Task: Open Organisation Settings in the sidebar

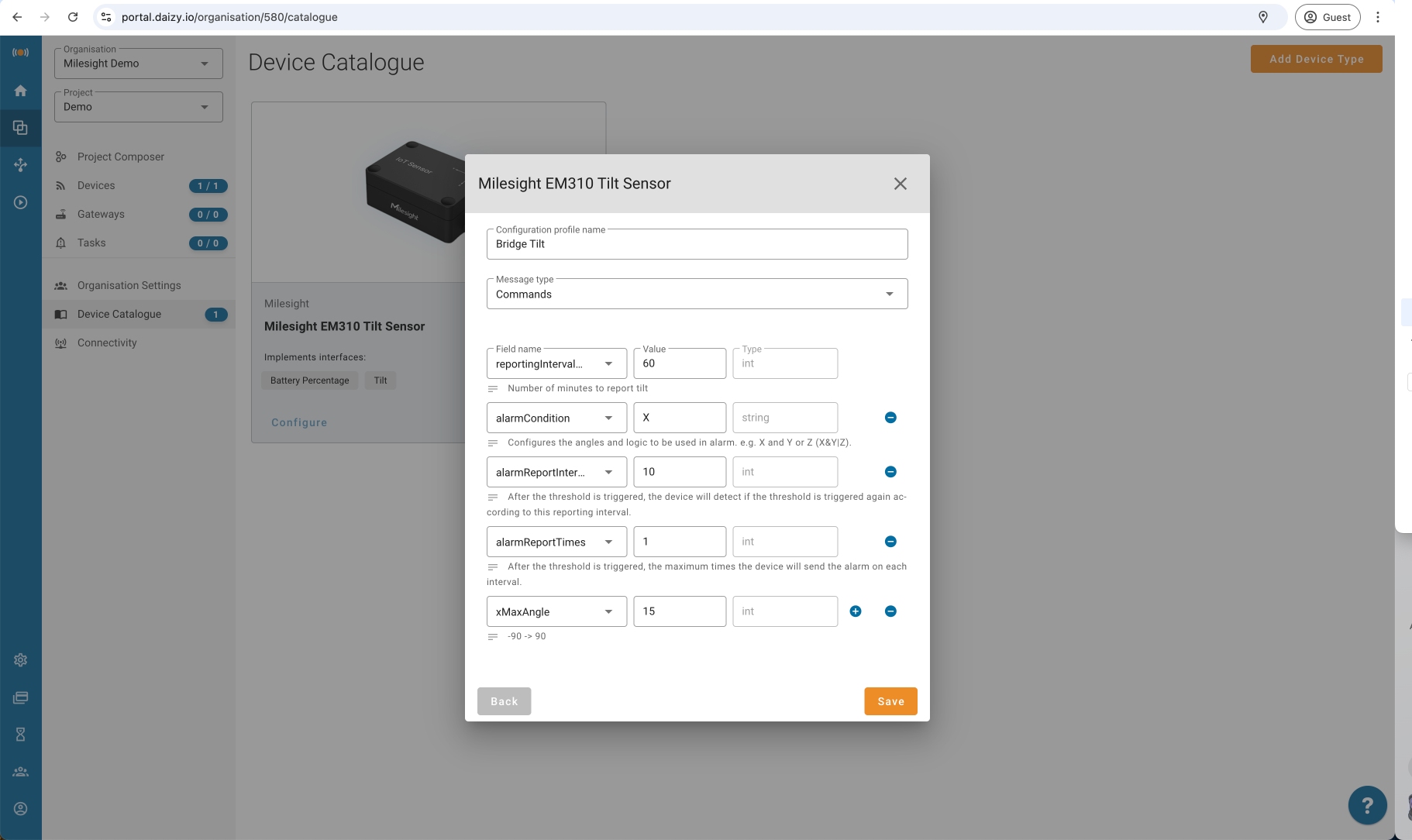Action: pos(138,285)
